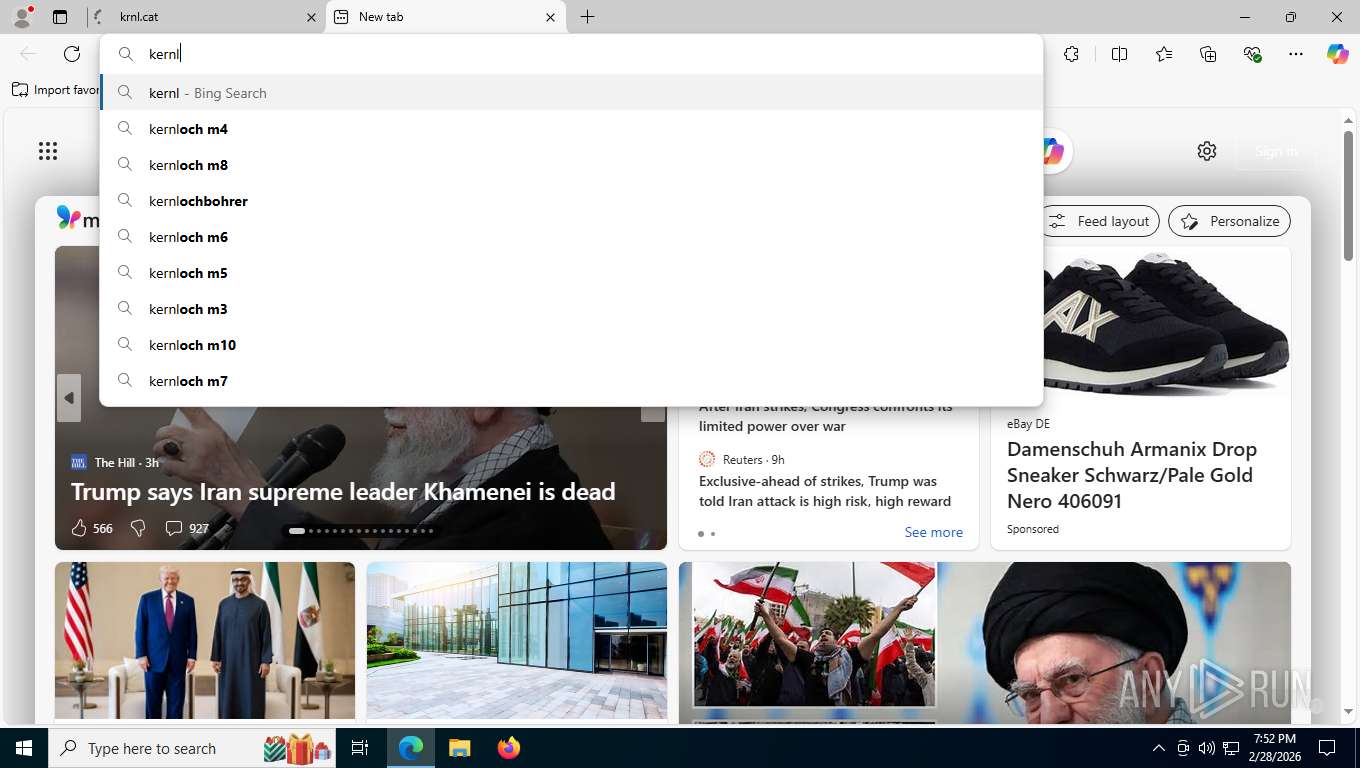Choose the 'kernloch m5' suggestion
Screen dimensions: 1360x768
tap(571, 273)
